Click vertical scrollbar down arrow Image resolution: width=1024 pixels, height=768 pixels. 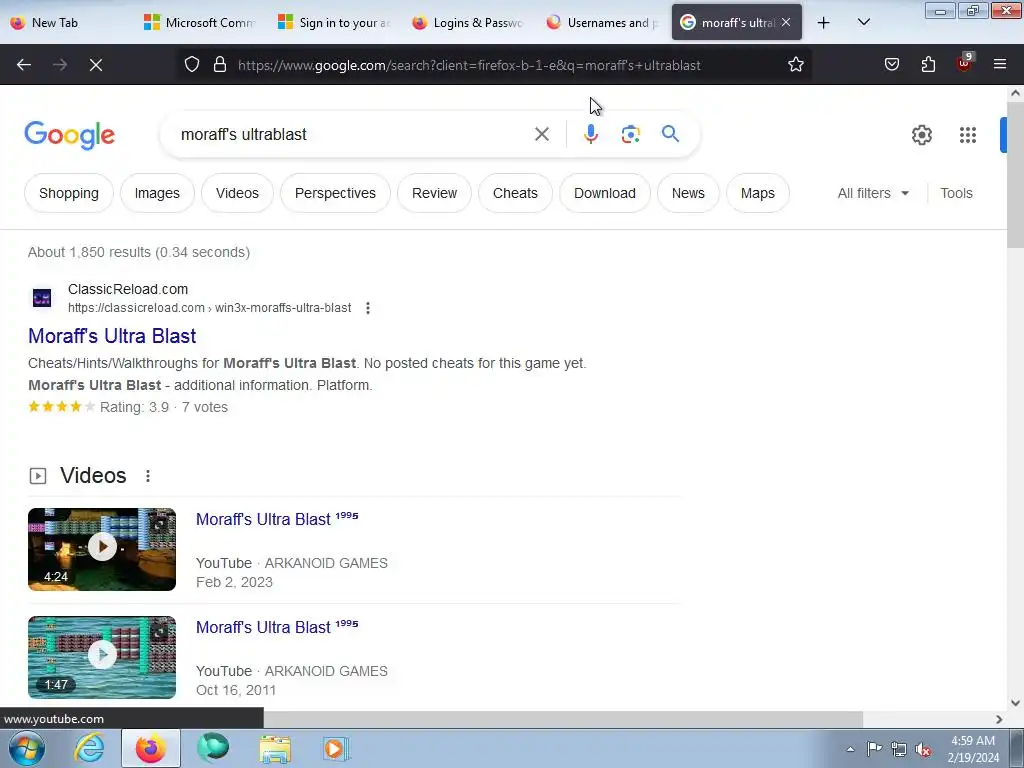tap(1015, 703)
